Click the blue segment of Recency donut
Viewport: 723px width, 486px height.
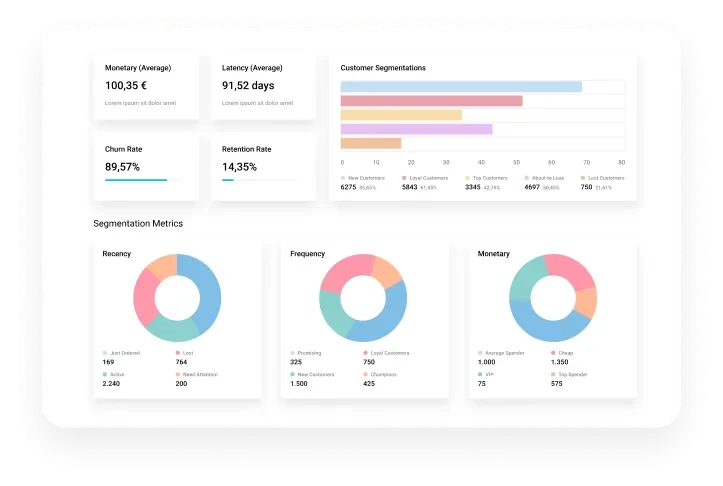point(207,290)
